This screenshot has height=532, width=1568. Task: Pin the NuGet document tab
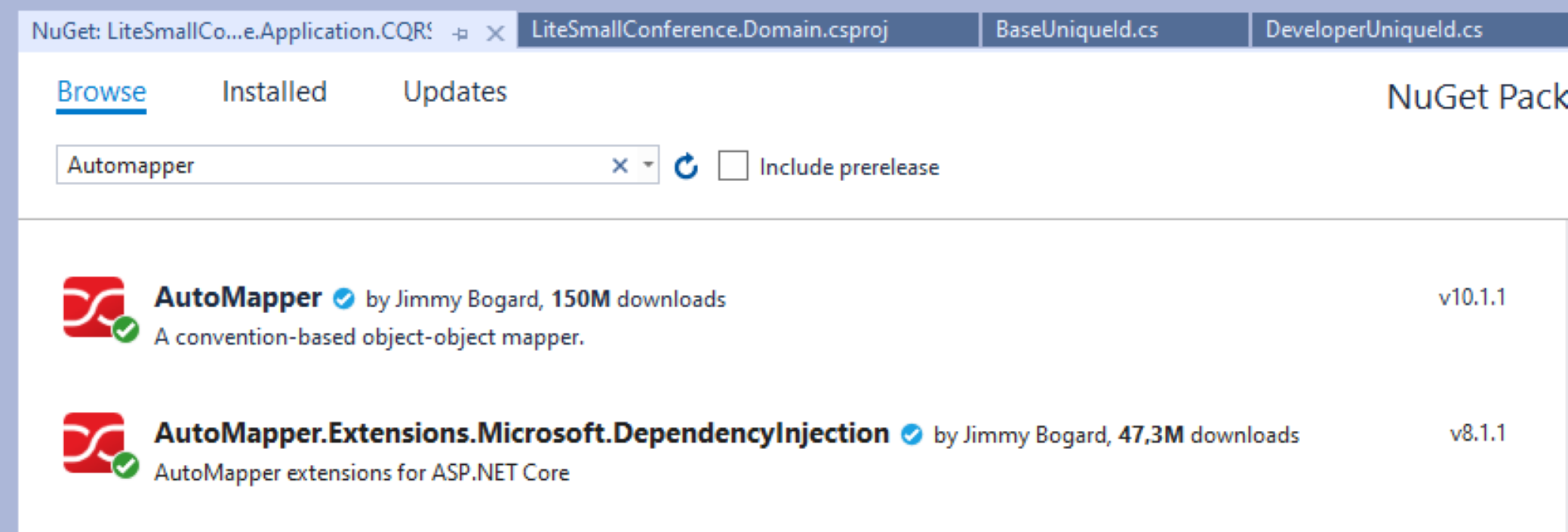point(460,33)
